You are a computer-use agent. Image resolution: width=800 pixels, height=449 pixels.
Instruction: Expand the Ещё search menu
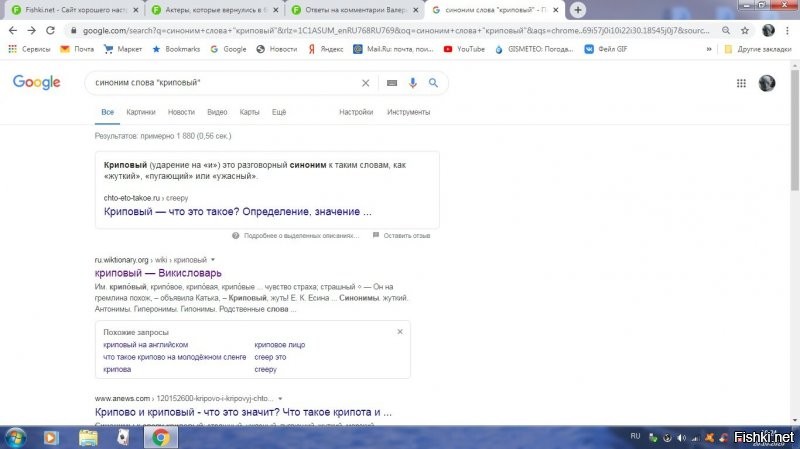(x=279, y=112)
